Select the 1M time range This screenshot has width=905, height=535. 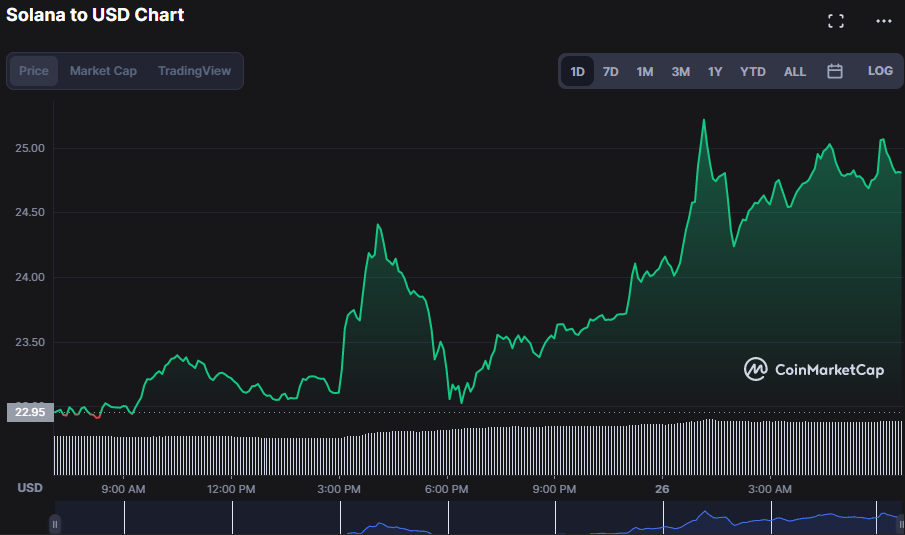click(645, 72)
